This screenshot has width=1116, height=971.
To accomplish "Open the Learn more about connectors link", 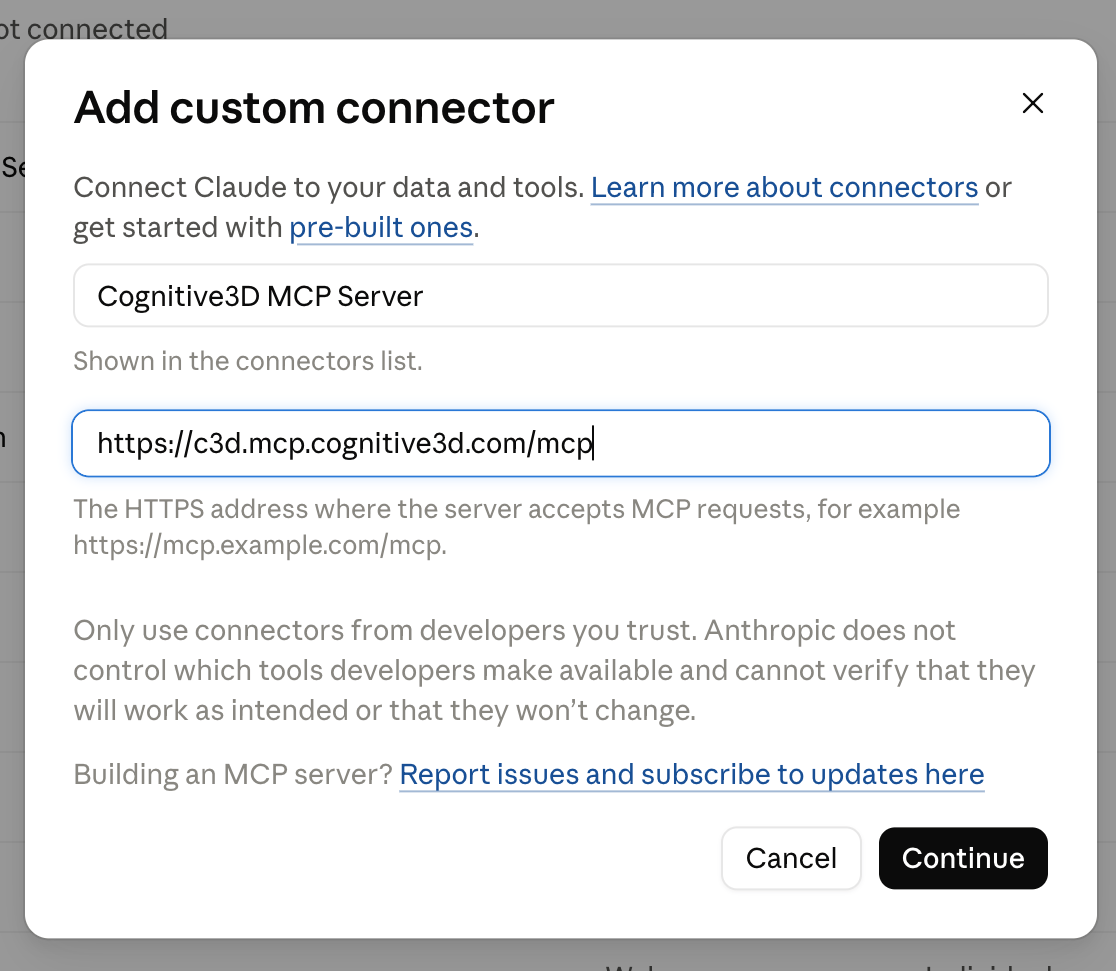I will 784,188.
